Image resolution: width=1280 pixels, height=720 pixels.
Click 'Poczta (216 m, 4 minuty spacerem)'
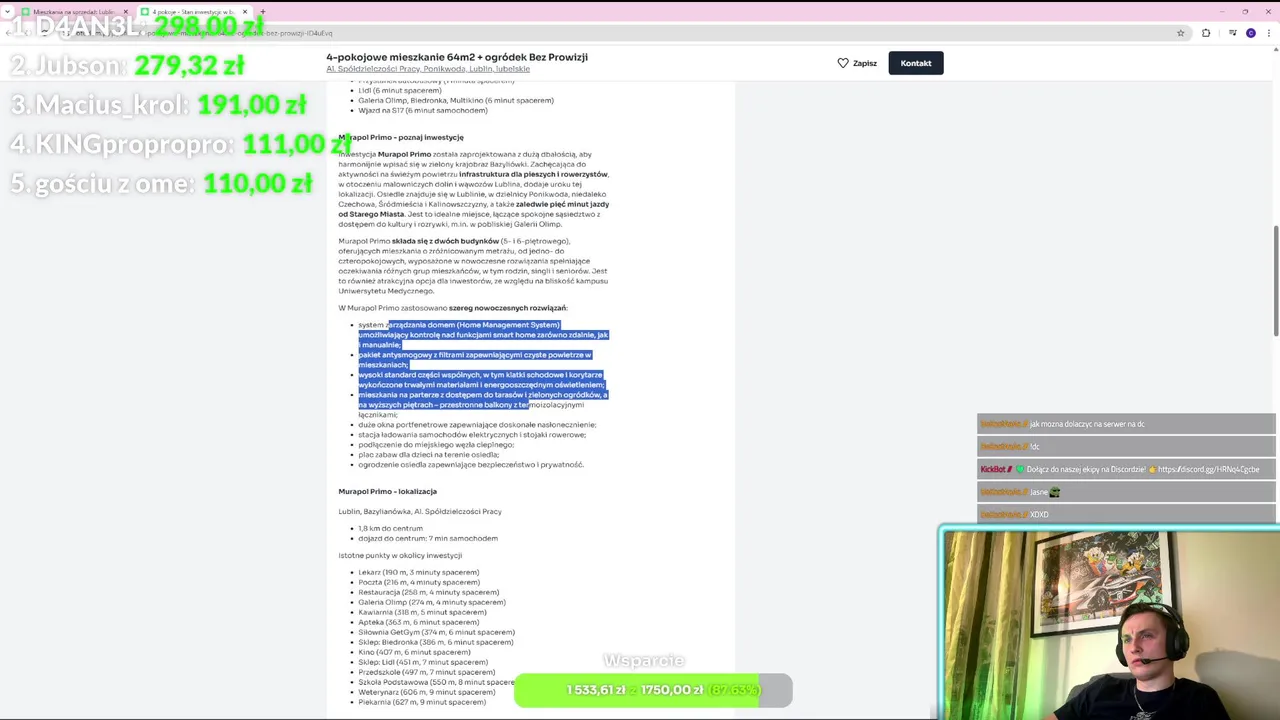point(419,582)
